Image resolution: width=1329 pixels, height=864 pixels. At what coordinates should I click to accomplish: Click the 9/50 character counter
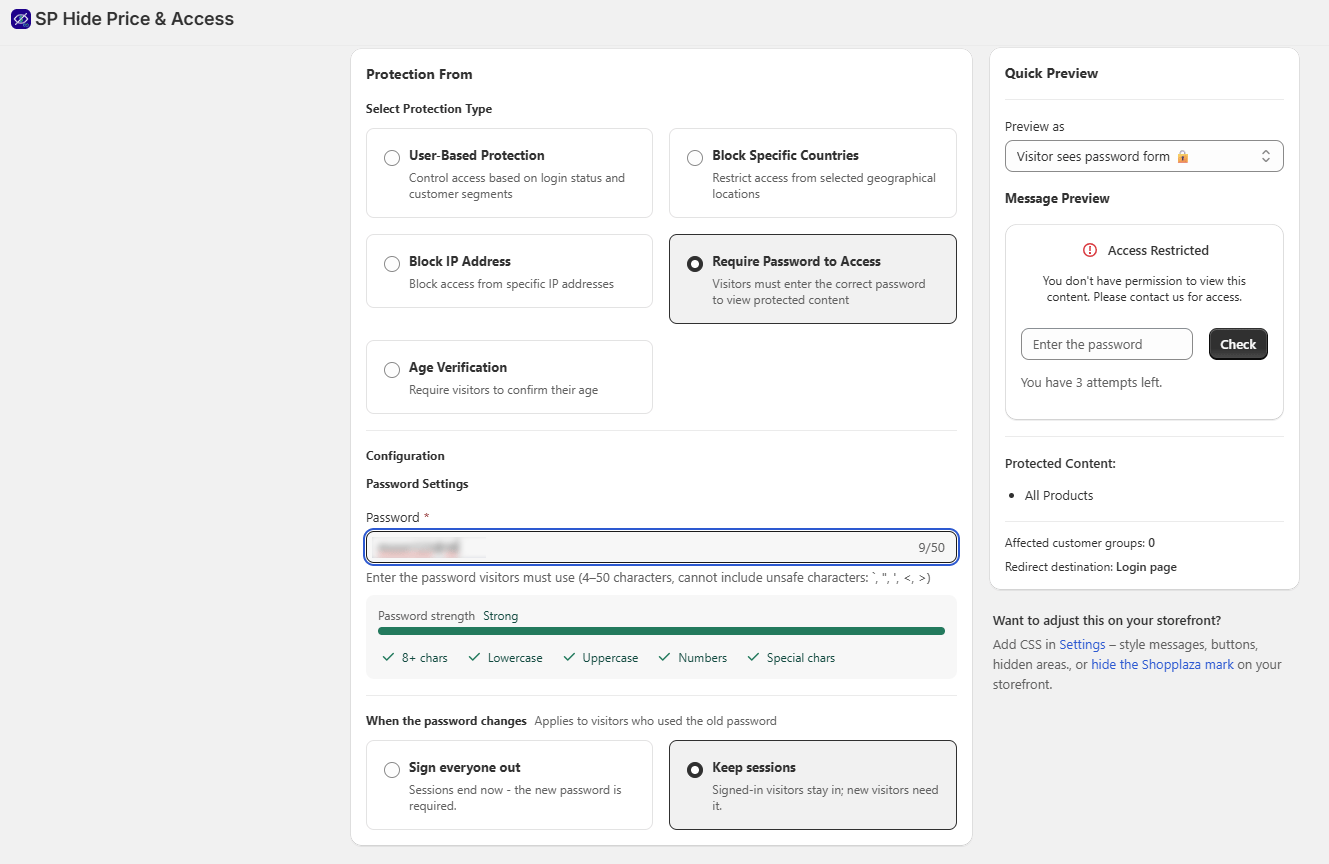931,547
